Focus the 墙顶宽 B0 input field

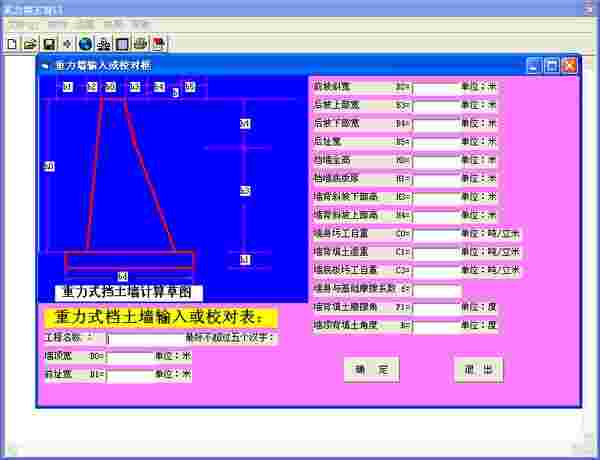128,356
